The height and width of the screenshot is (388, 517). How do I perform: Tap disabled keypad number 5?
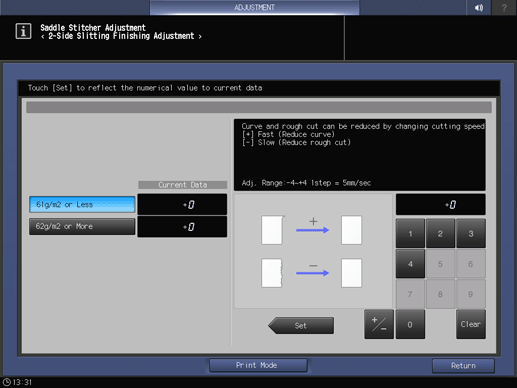pos(440,264)
